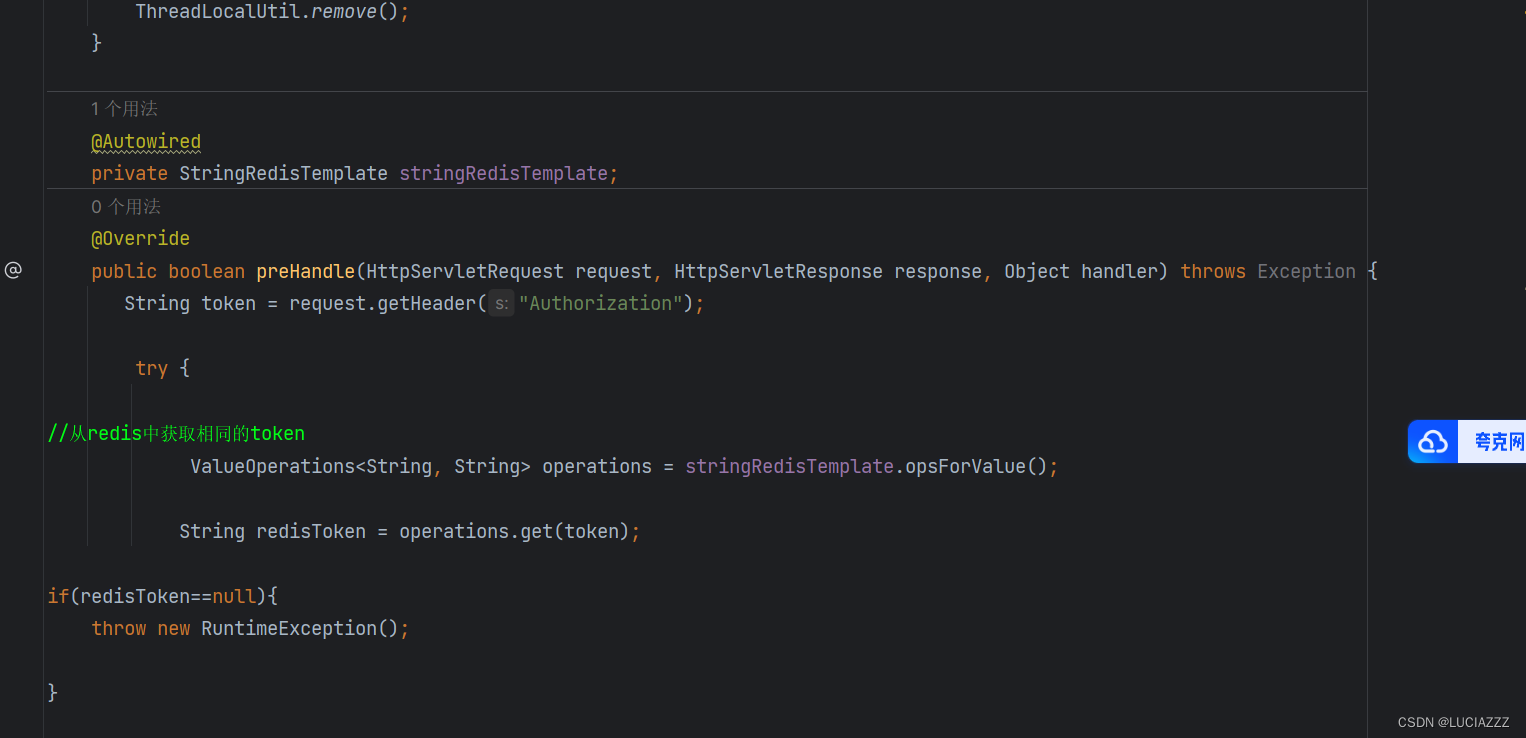This screenshot has width=1526, height=738.
Task: Click the preHandle method name
Action: (x=305, y=271)
